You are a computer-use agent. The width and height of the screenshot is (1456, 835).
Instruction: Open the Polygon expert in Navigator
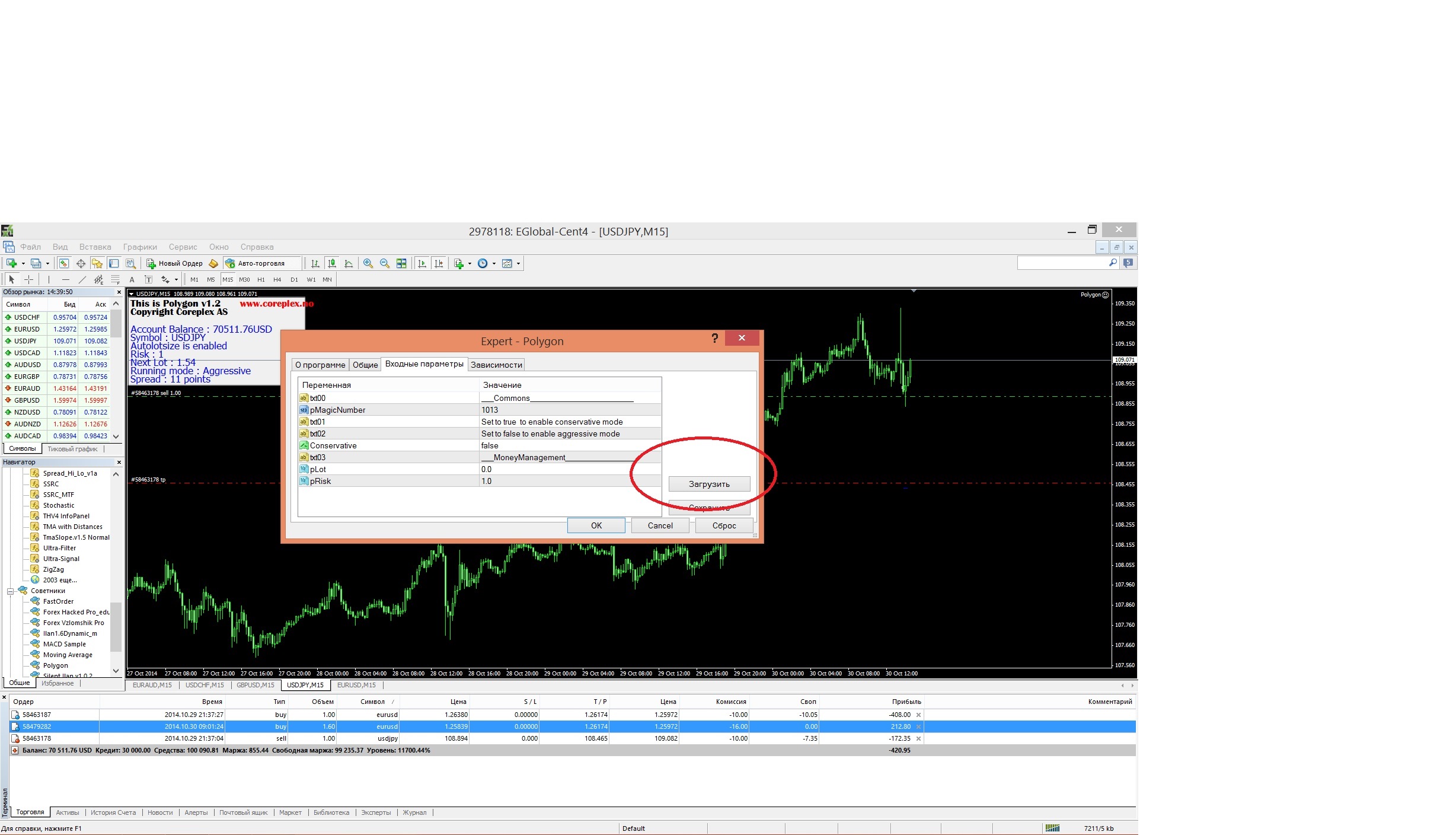55,665
